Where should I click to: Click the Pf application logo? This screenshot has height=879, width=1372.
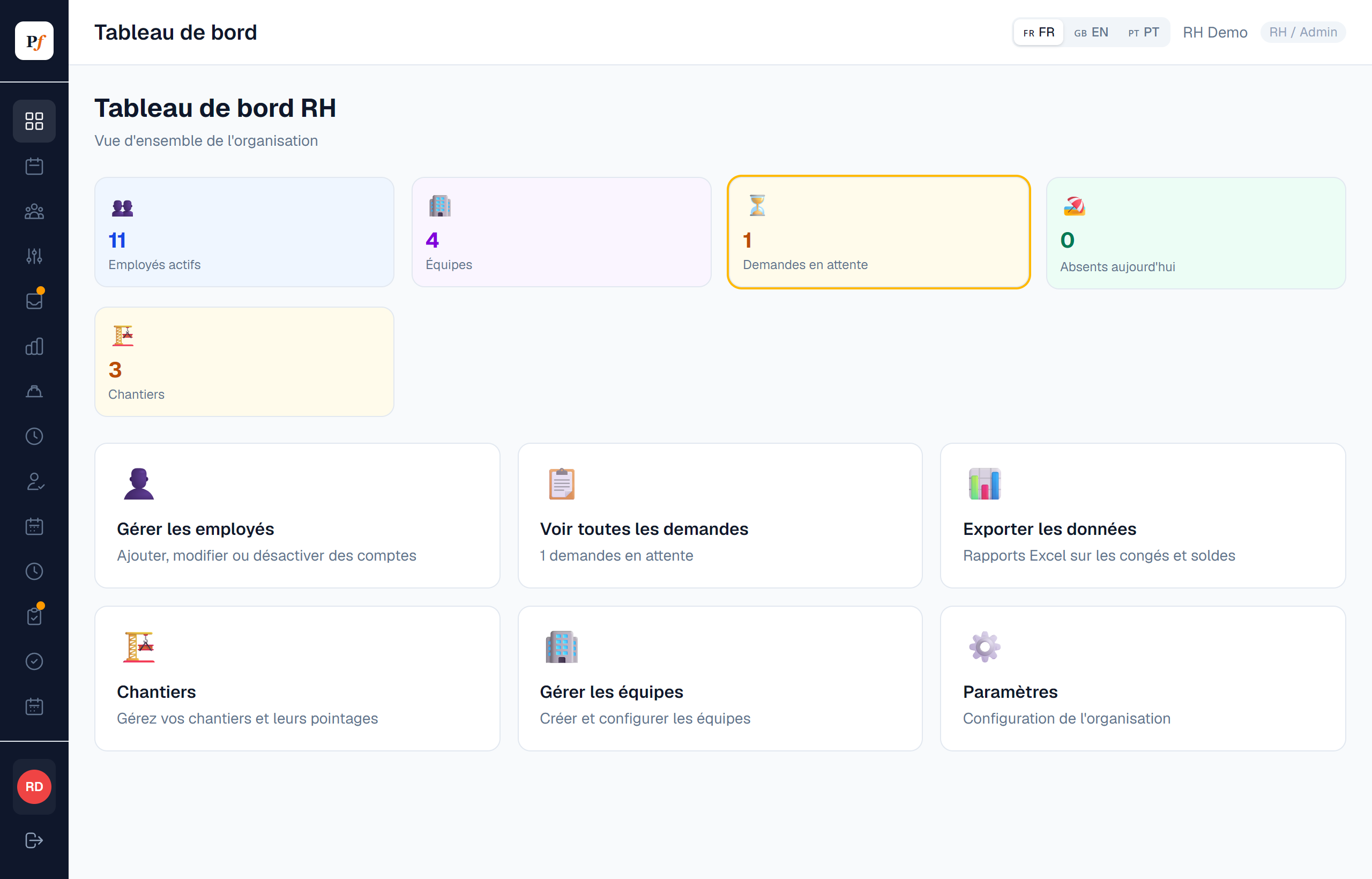(x=34, y=41)
